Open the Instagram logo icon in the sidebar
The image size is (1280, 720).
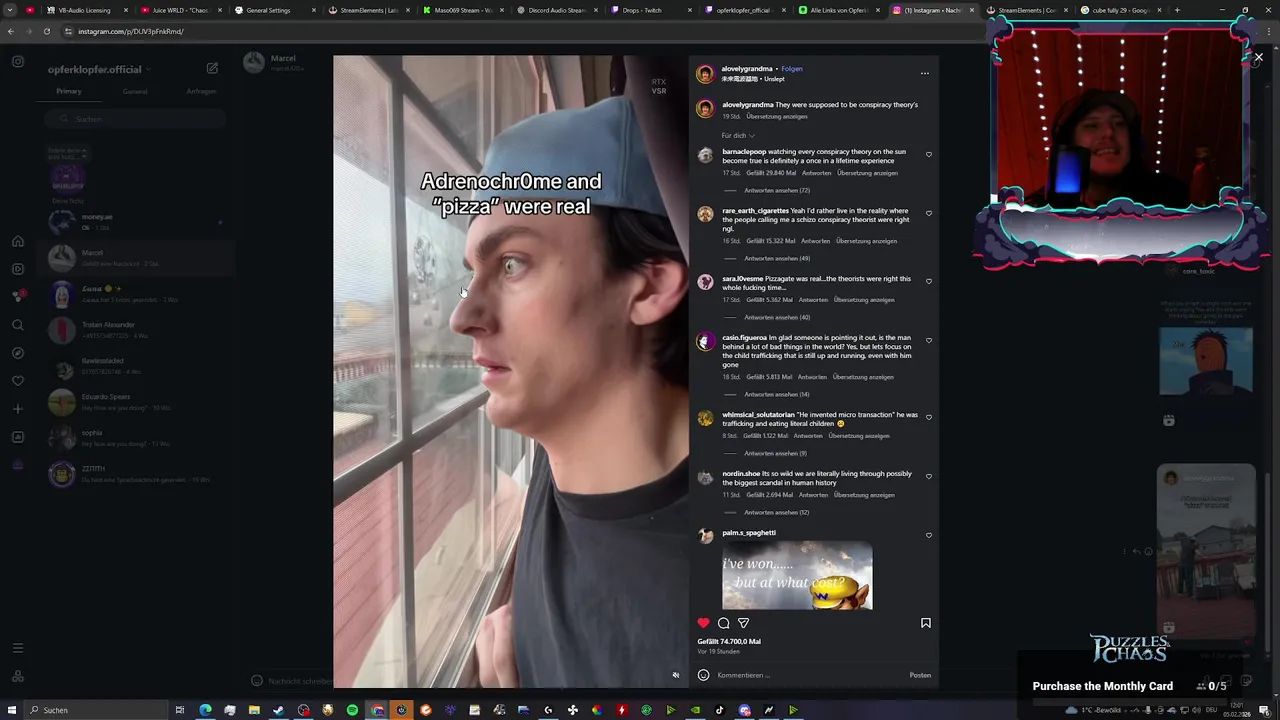click(x=18, y=62)
